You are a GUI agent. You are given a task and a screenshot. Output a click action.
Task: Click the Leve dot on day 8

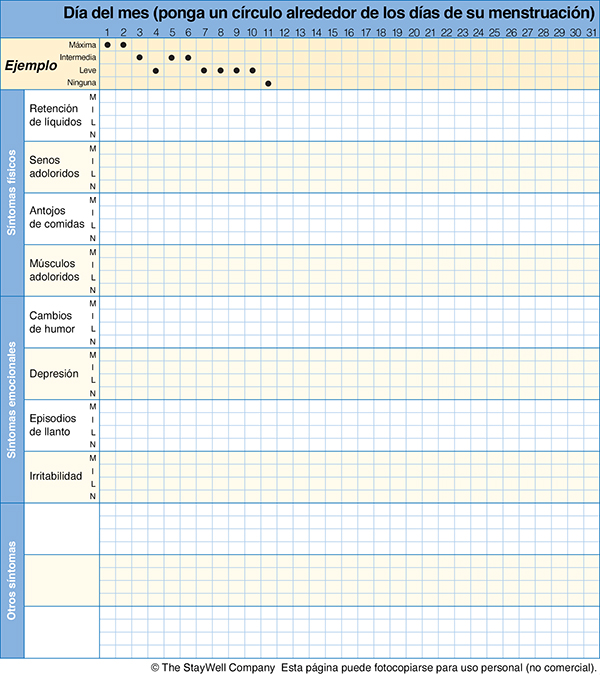220,71
